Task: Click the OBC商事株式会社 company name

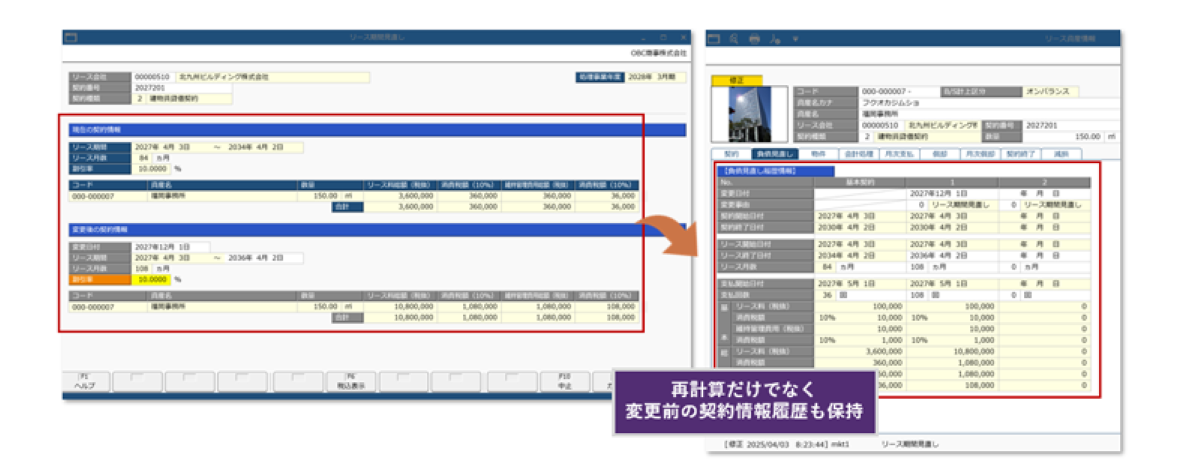Action: 660,52
